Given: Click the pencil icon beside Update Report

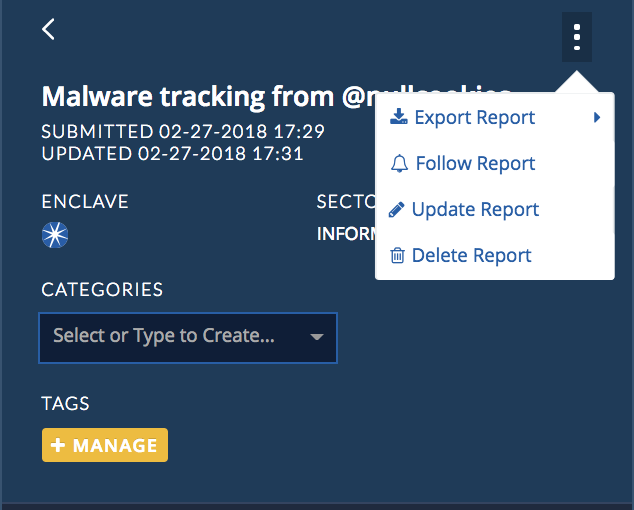Looking at the screenshot, I should 396,210.
